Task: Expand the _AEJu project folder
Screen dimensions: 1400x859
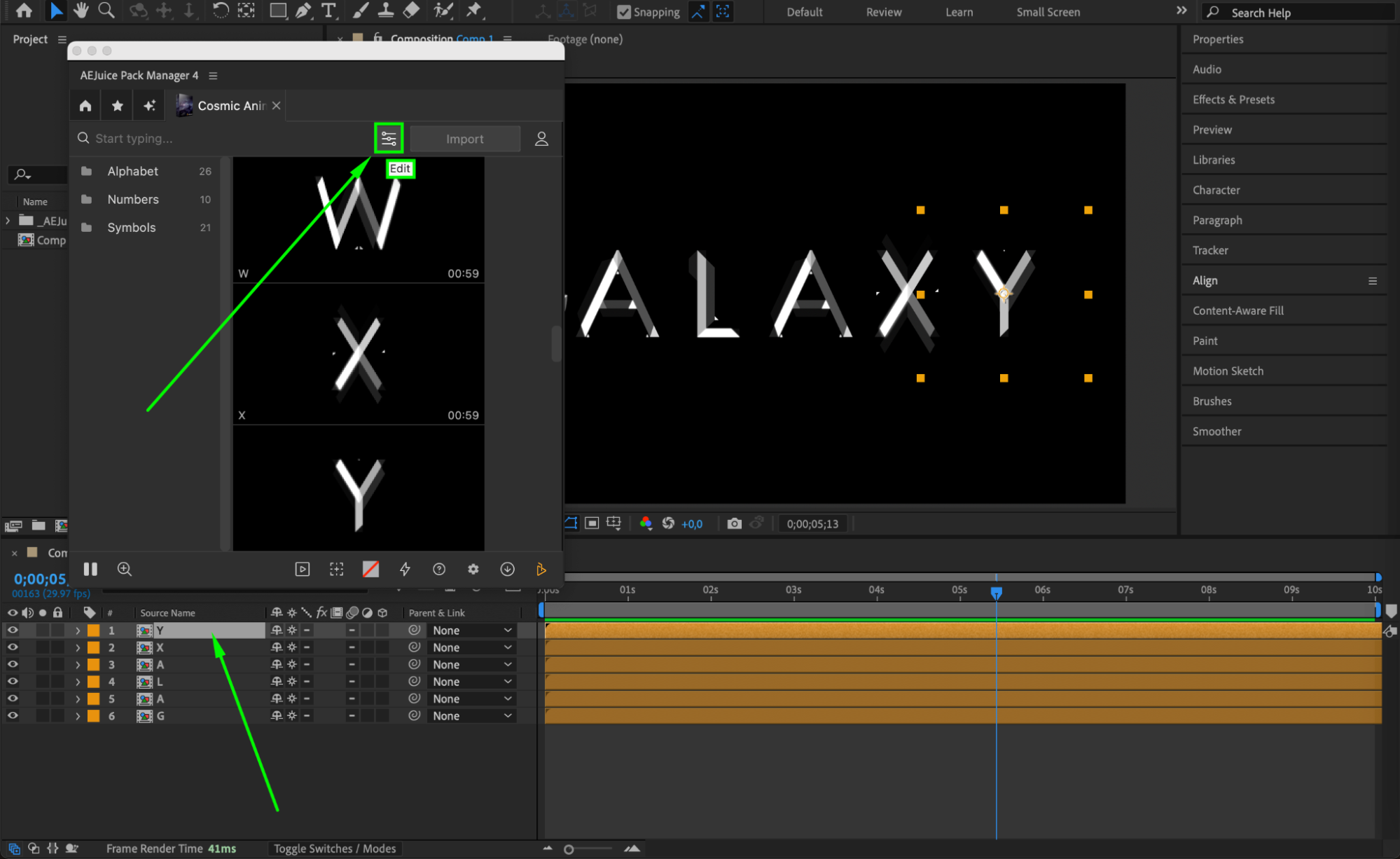Action: click(x=8, y=221)
